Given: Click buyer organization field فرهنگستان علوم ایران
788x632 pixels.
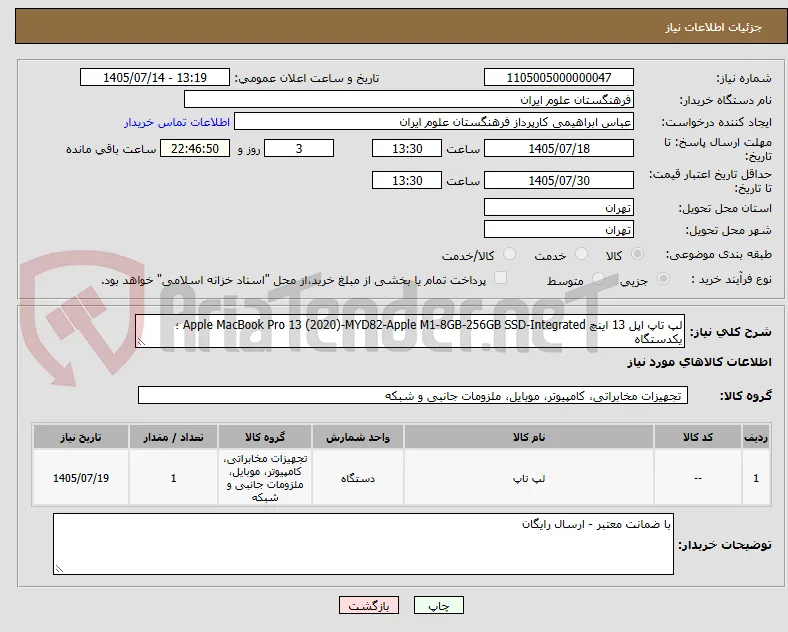Looking at the screenshot, I should click(x=409, y=99).
